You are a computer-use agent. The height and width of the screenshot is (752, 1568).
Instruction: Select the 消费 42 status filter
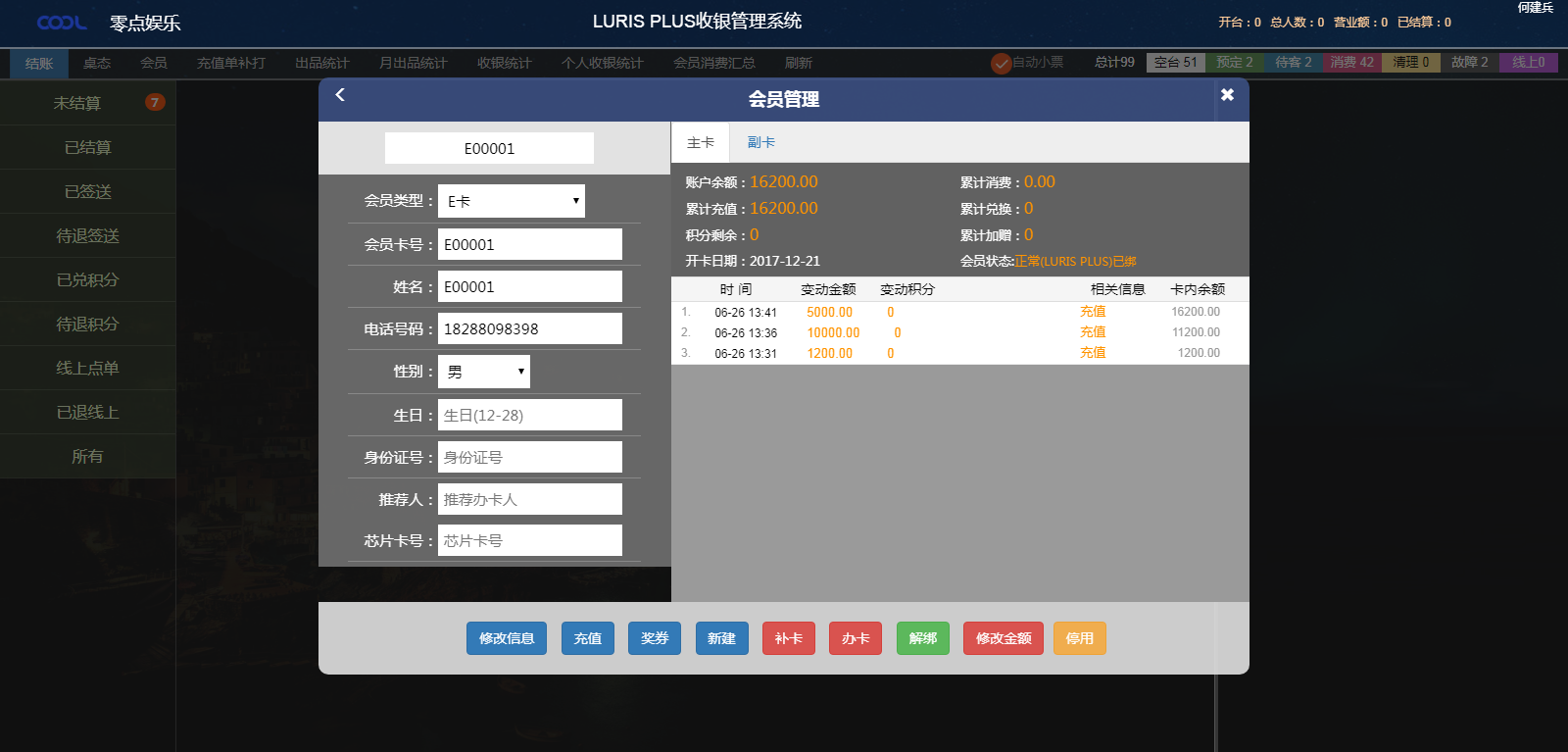pos(1351,63)
